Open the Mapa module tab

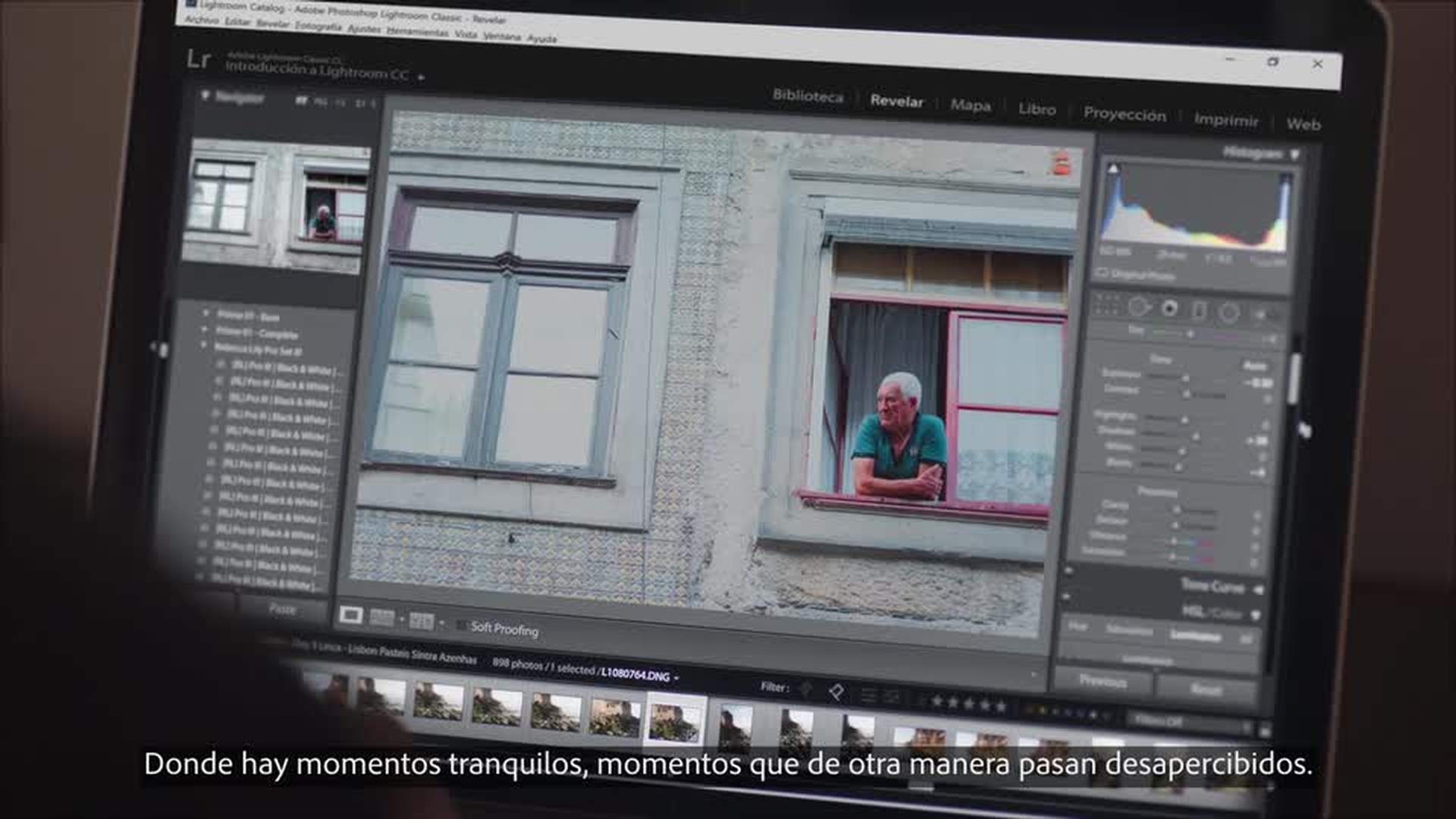[x=971, y=105]
